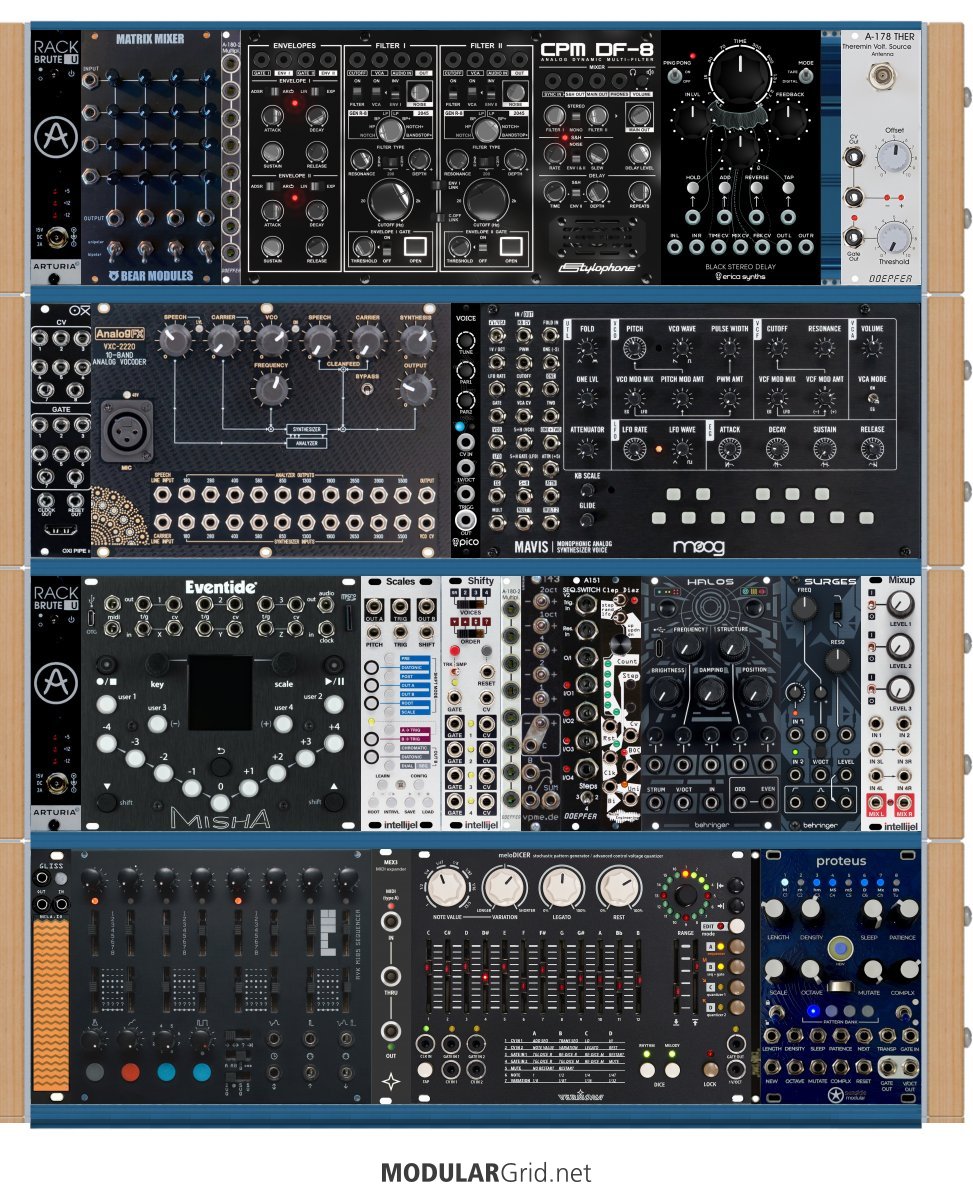
Task: Adjust the Mixup Level 3 knob
Action: point(900,688)
